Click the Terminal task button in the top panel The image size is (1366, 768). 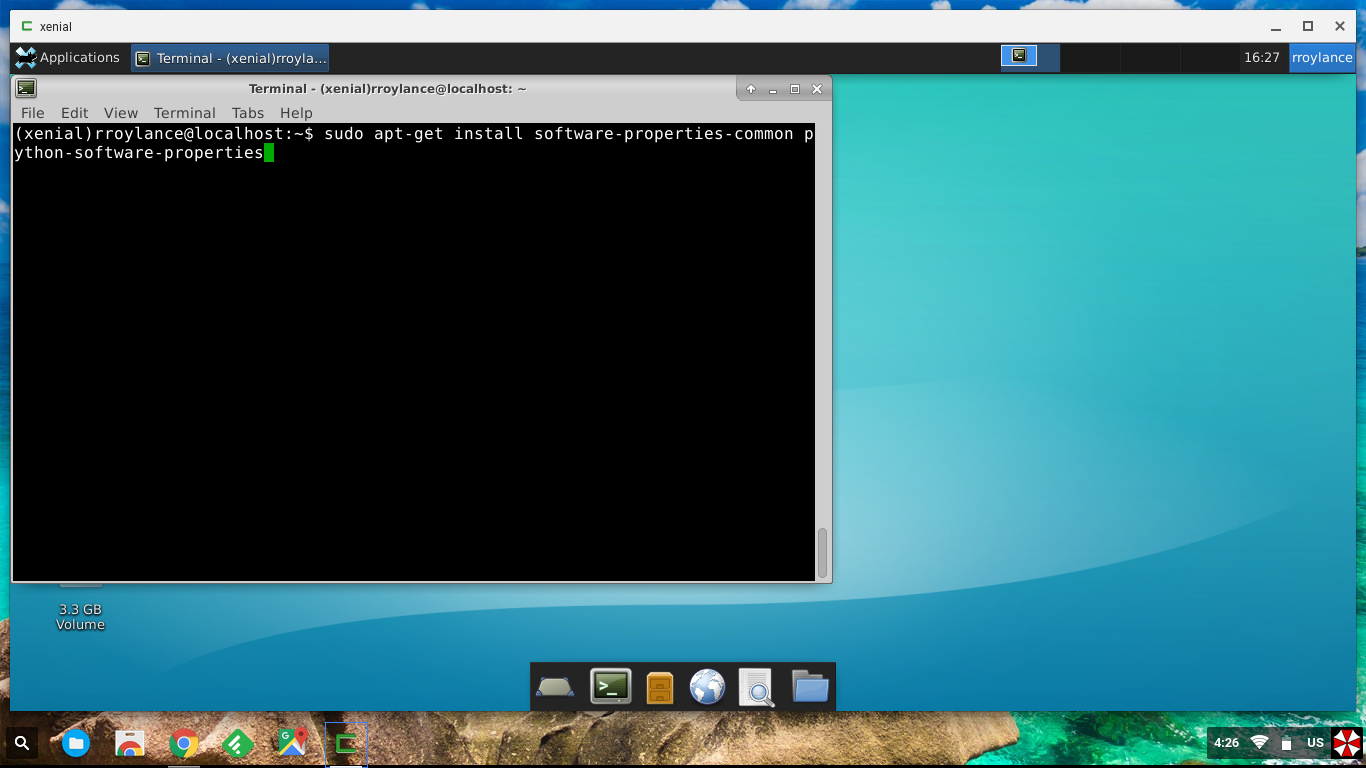230,58
